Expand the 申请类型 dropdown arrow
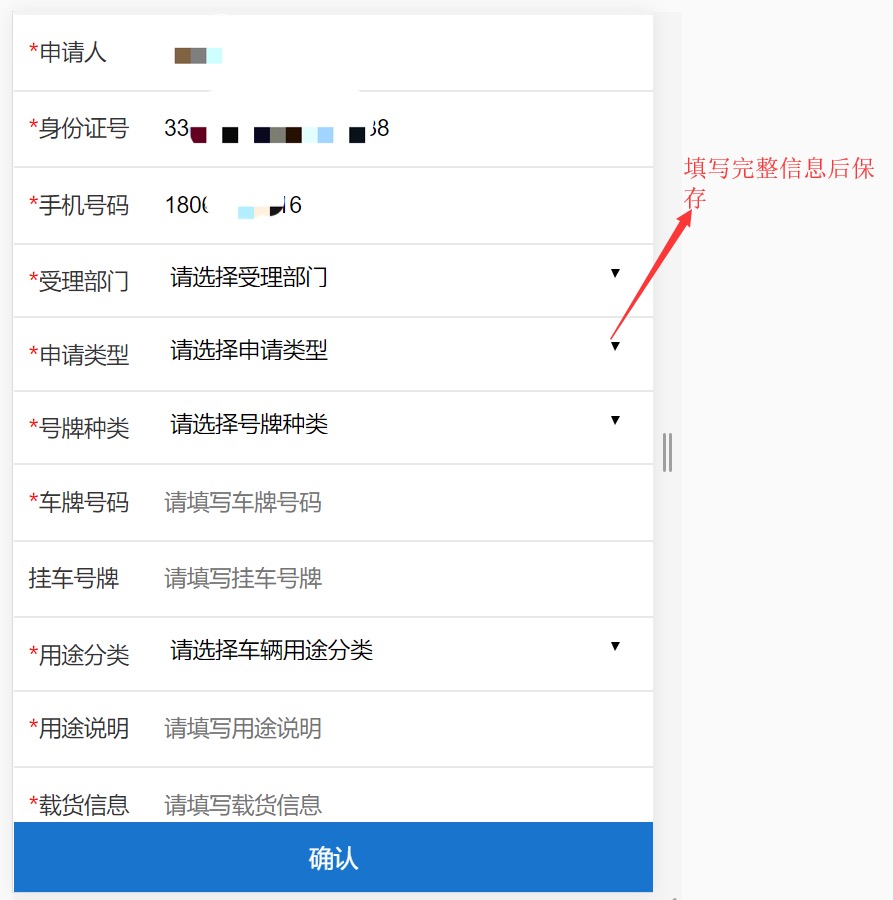This screenshot has width=893, height=900. click(615, 346)
